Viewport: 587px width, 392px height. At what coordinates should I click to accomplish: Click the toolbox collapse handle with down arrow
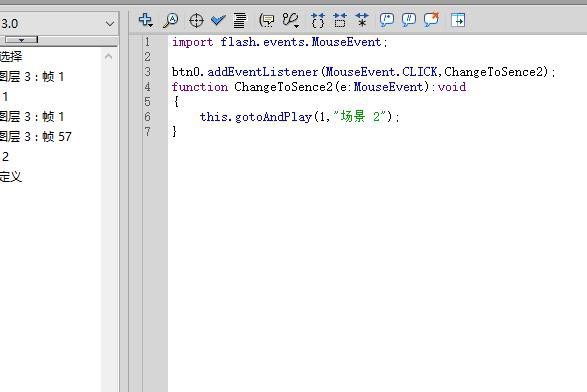click(21, 40)
